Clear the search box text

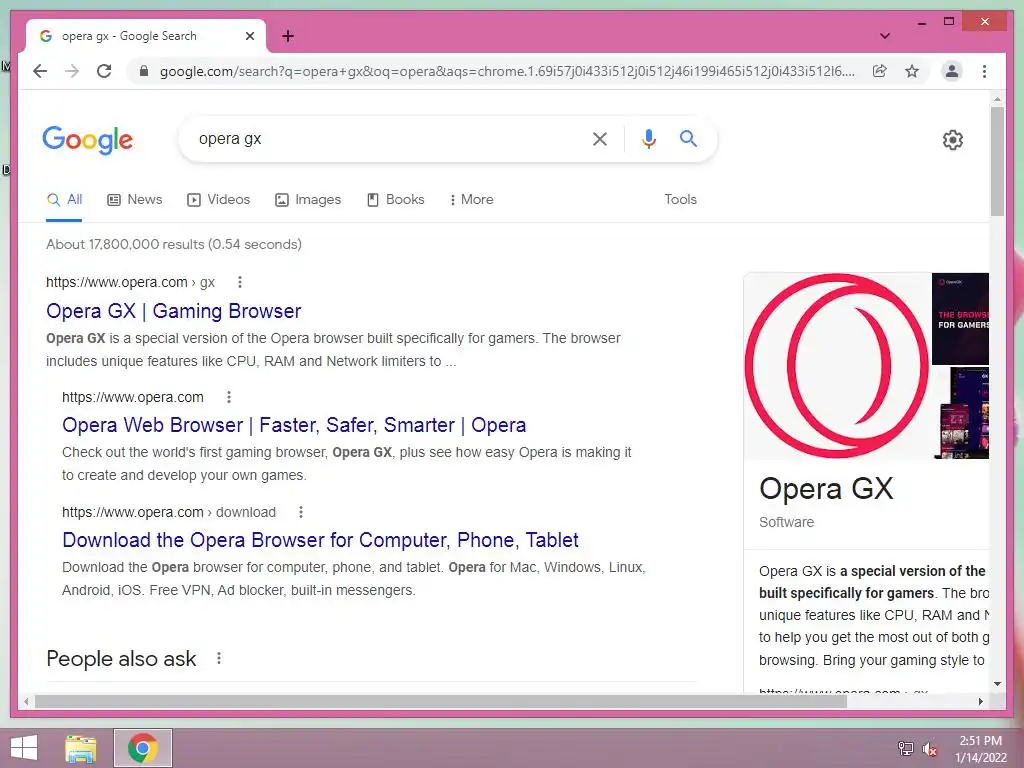coord(600,138)
